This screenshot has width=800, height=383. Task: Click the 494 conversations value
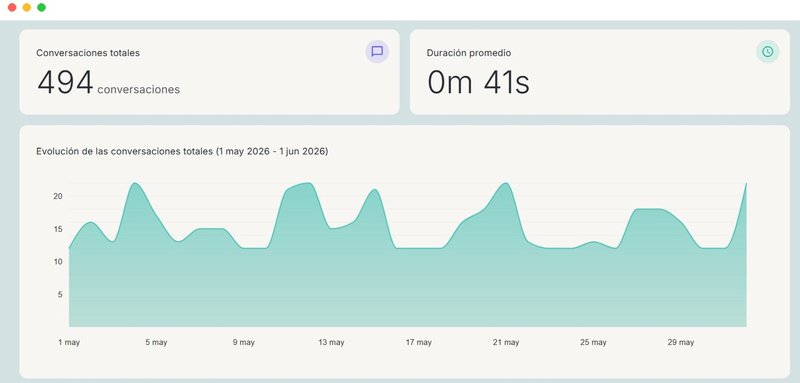tap(65, 82)
